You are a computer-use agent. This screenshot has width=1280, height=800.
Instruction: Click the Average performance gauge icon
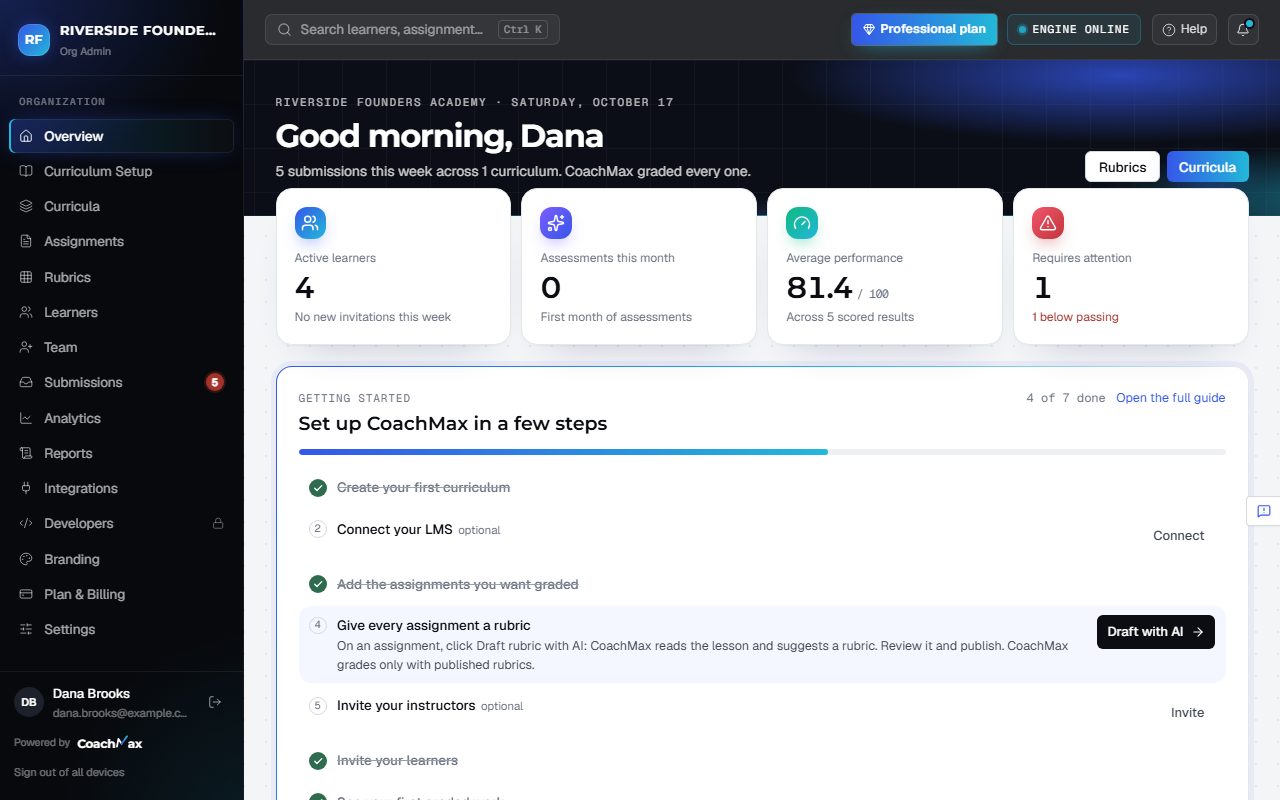tap(802, 223)
